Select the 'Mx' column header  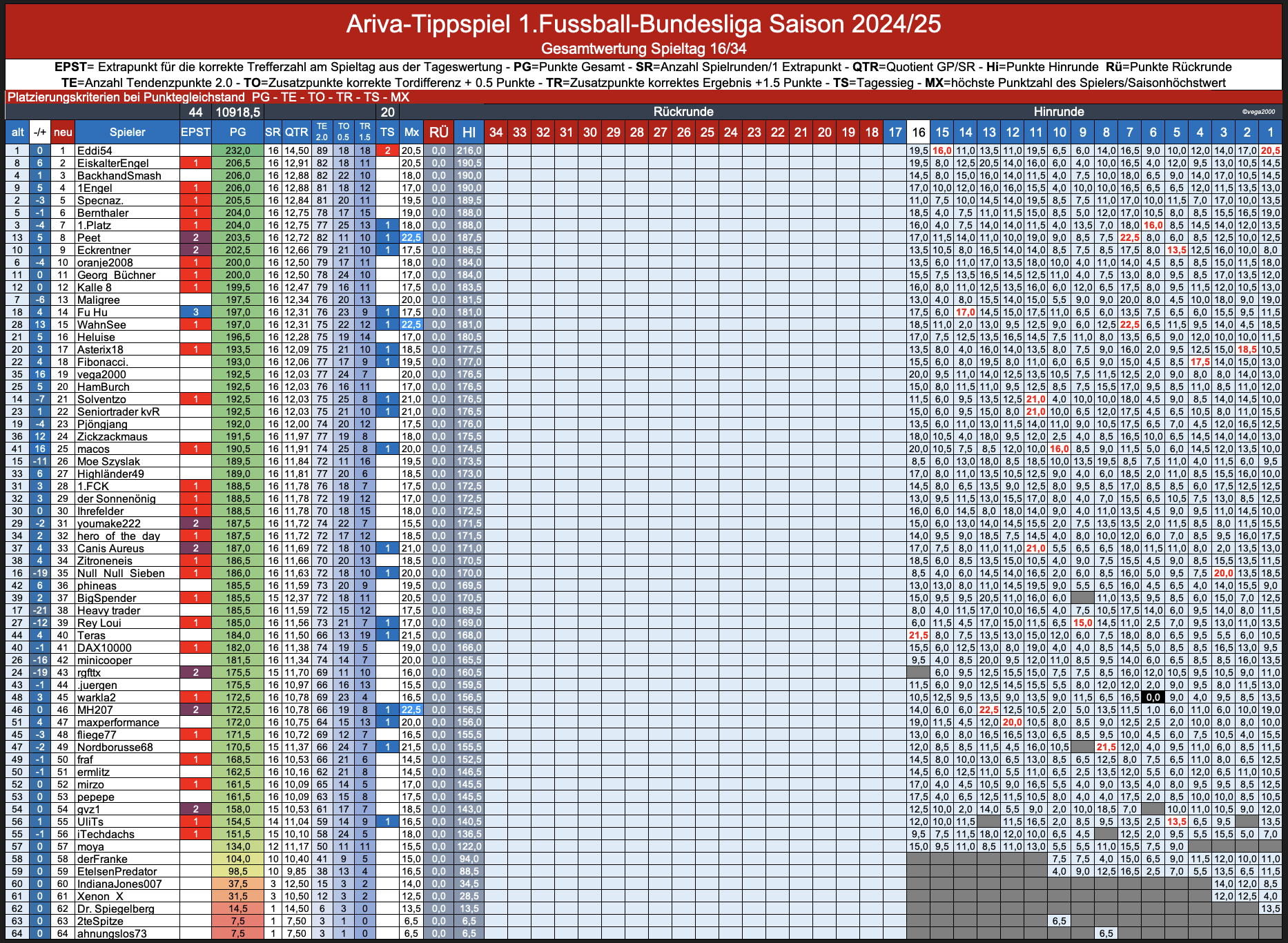click(411, 132)
